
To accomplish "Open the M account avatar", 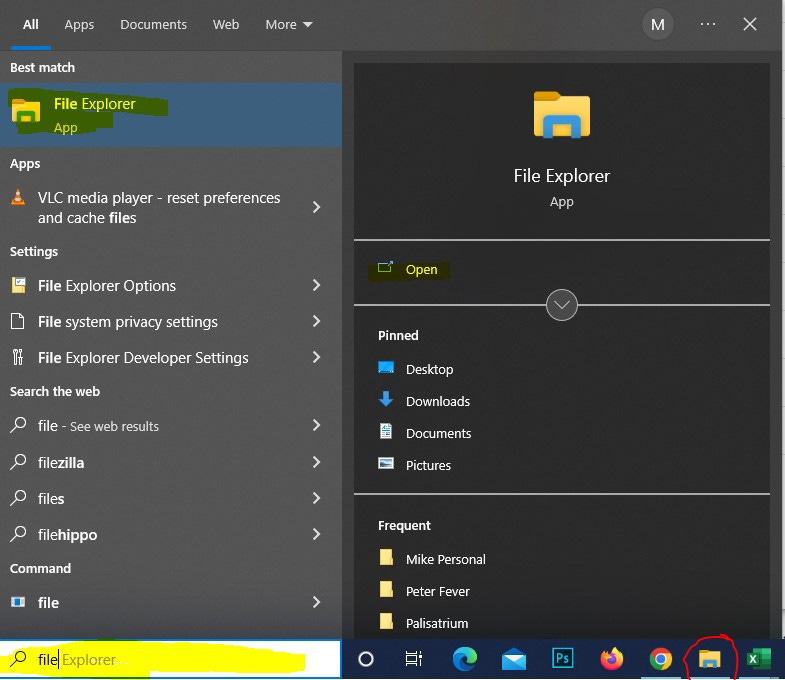I will (657, 24).
